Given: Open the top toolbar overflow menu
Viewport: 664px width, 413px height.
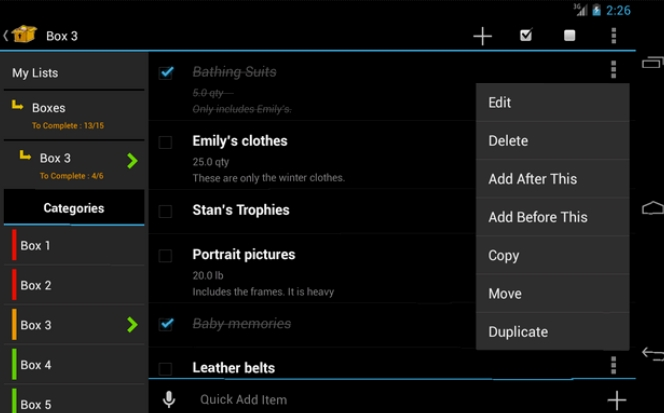Looking at the screenshot, I should click(614, 36).
